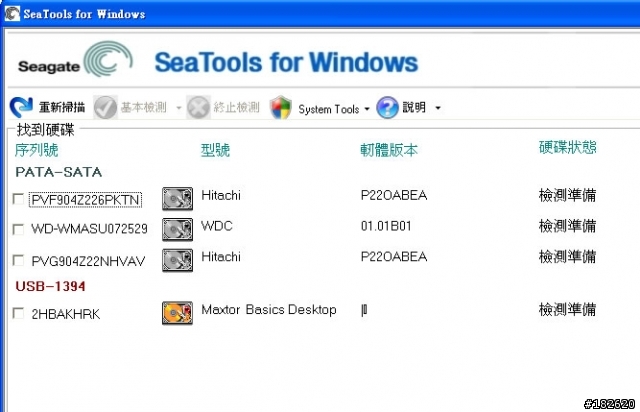Viewport: 640px width, 412px height.
Task: Click the 硬碟狀態 drive status column header
Action: (x=568, y=147)
